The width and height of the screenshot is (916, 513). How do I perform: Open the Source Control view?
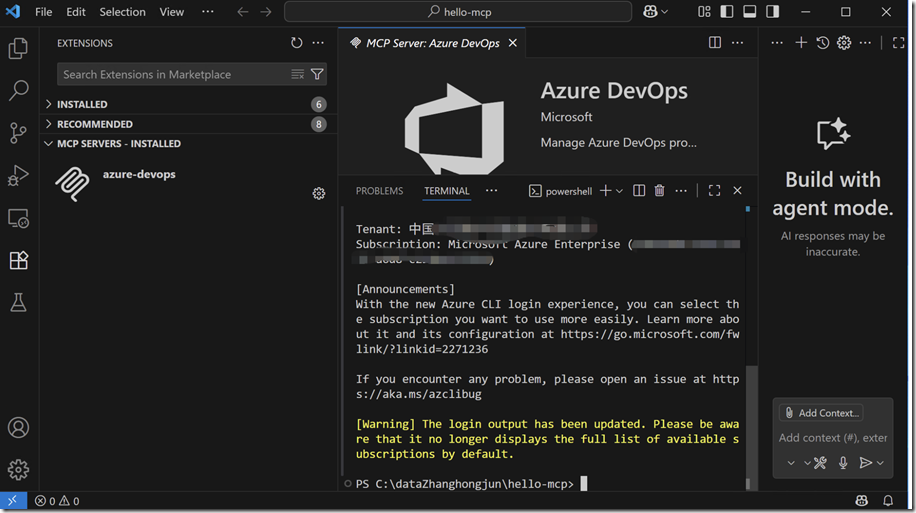click(18, 133)
